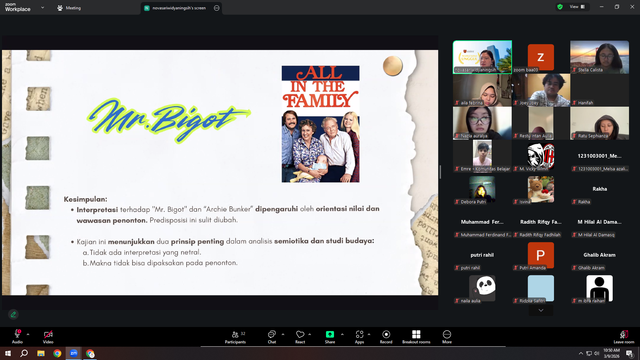This screenshot has width=640, height=360.
Task: Click putri rahil participant name
Action: [x=482, y=255]
